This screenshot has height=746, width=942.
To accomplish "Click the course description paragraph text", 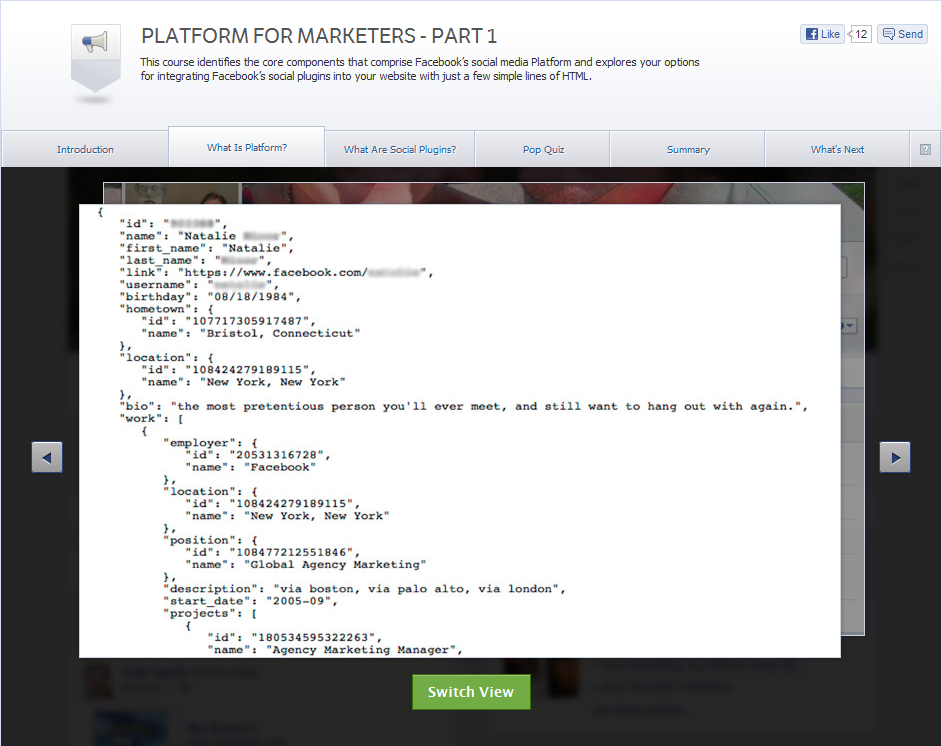I will (x=420, y=69).
